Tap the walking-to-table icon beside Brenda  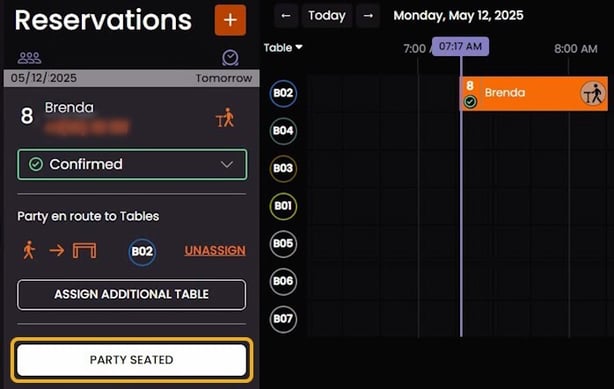point(225,118)
